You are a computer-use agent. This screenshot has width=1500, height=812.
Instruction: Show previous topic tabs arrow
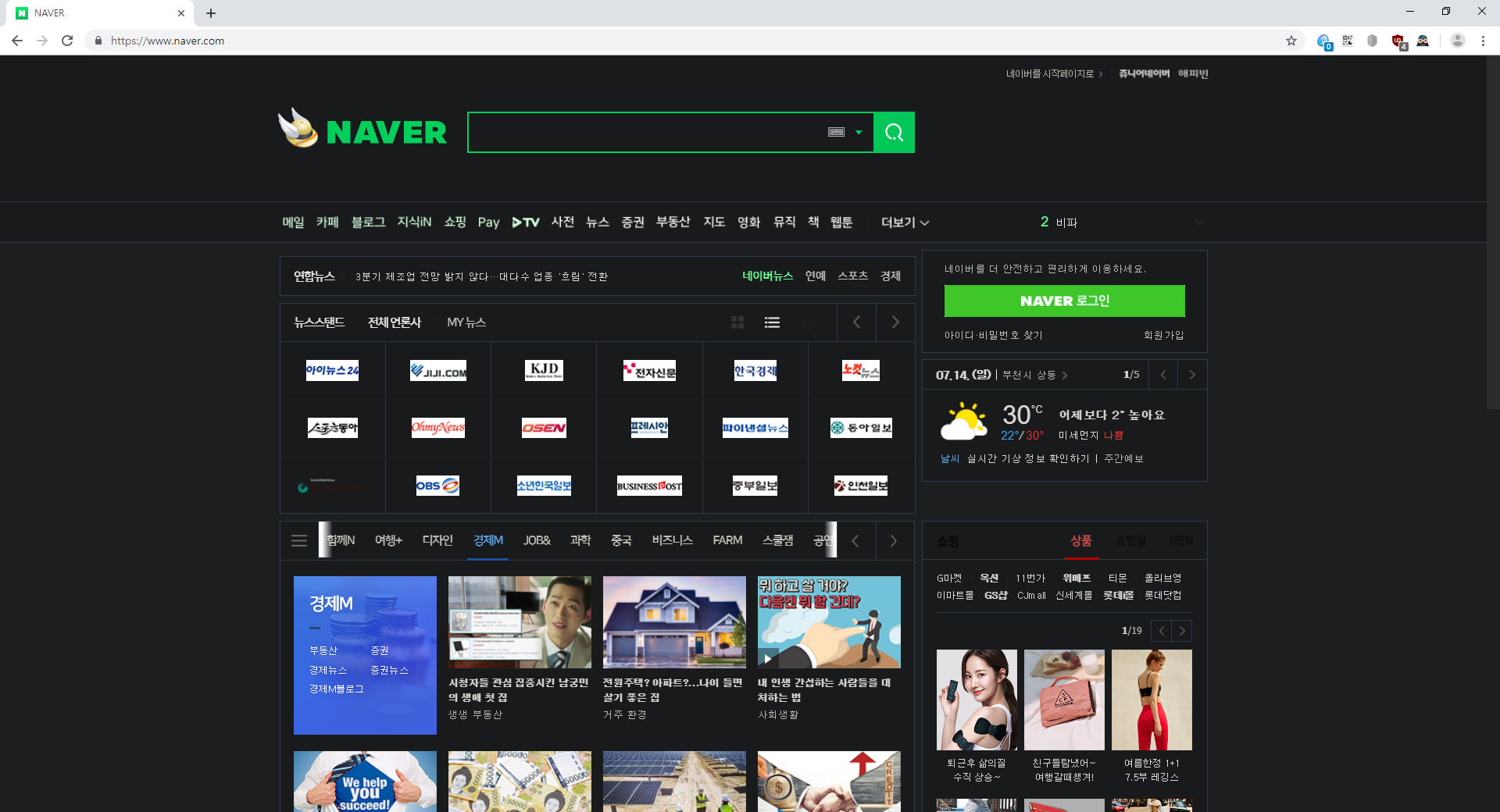(855, 540)
